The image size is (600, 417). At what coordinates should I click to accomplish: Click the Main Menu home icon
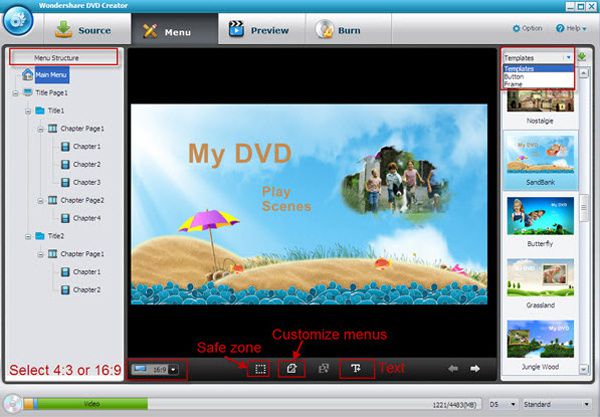point(28,74)
